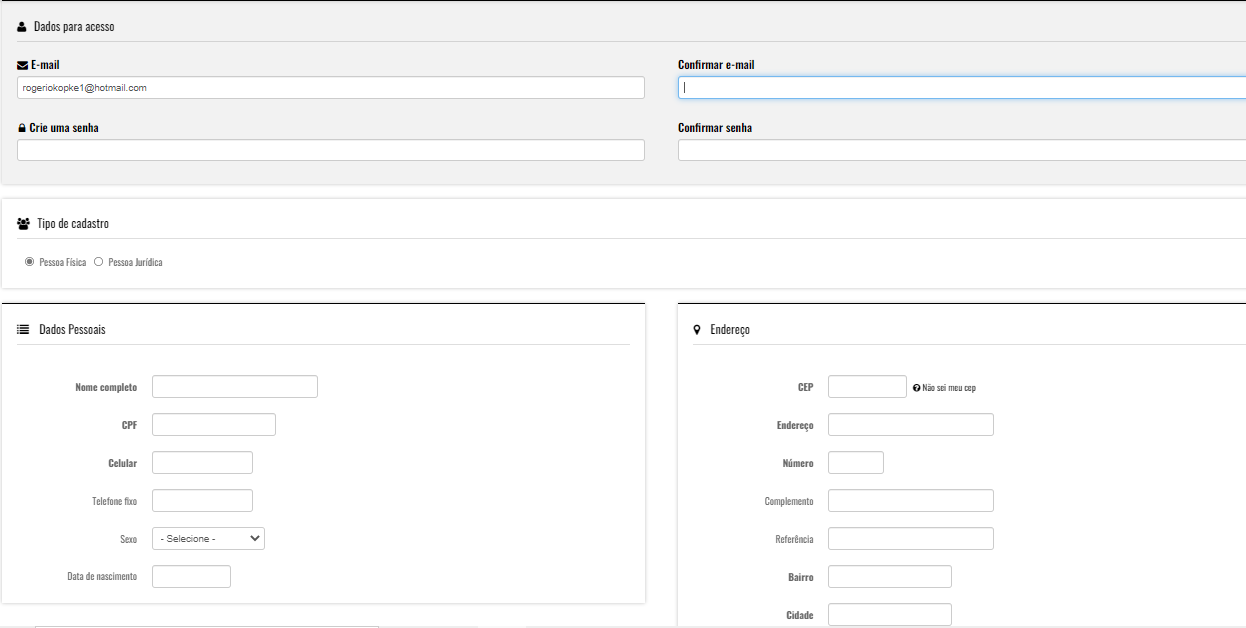Click the CEP input box
Screen dimensions: 1246x628
click(x=867, y=387)
